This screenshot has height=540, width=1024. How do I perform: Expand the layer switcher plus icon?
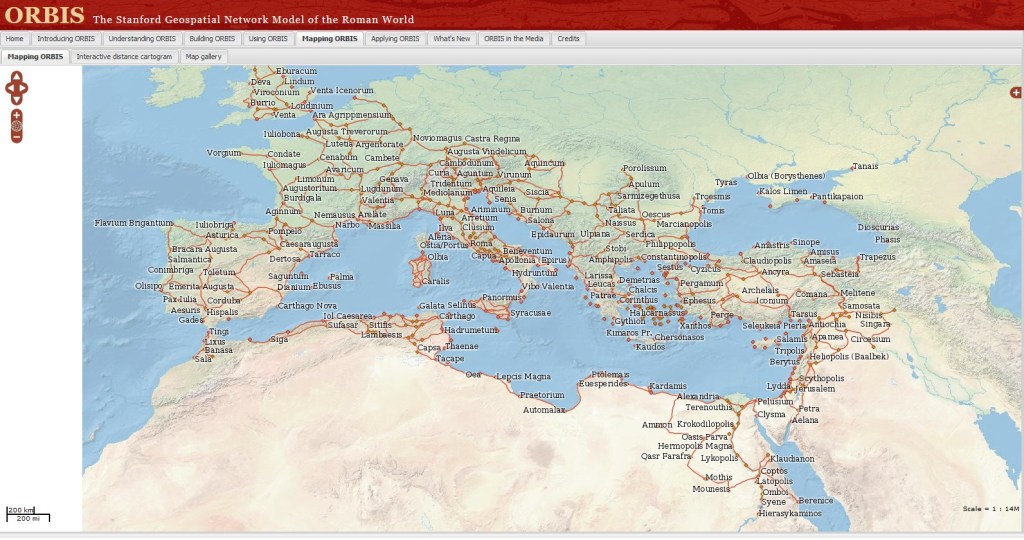click(1016, 93)
